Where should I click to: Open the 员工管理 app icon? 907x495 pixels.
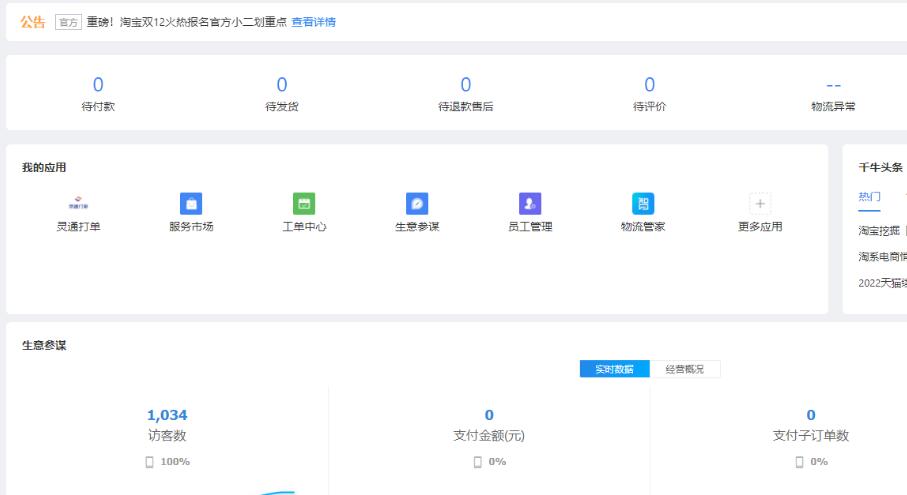530,204
